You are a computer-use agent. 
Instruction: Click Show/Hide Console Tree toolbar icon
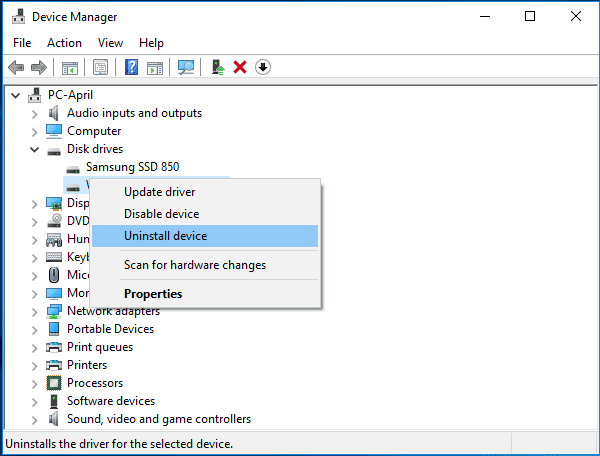pyautogui.click(x=70, y=68)
